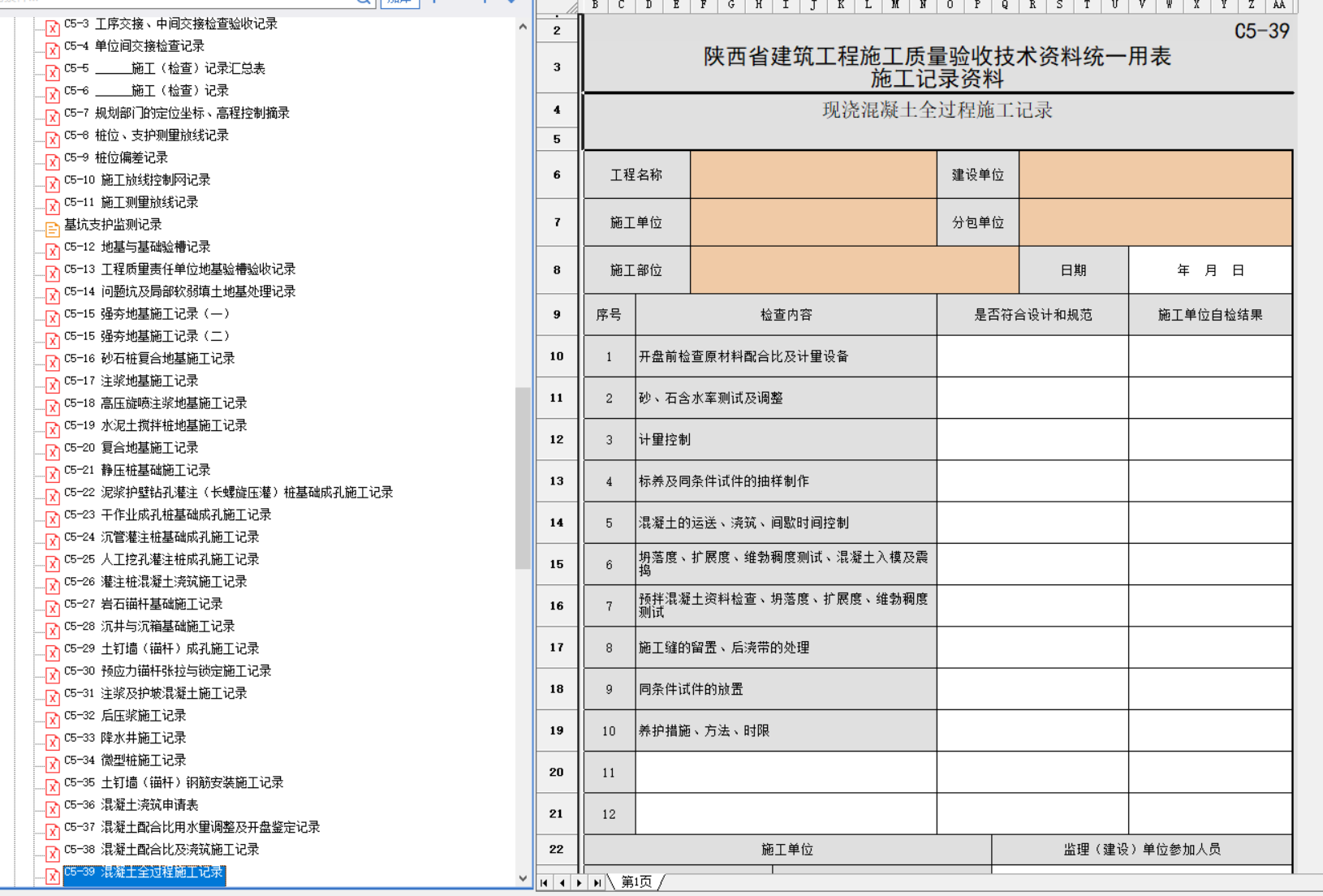Click the file icon beside C5-21 静压桩基础施工记录
Image resolution: width=1323 pixels, height=896 pixels.
[53, 474]
